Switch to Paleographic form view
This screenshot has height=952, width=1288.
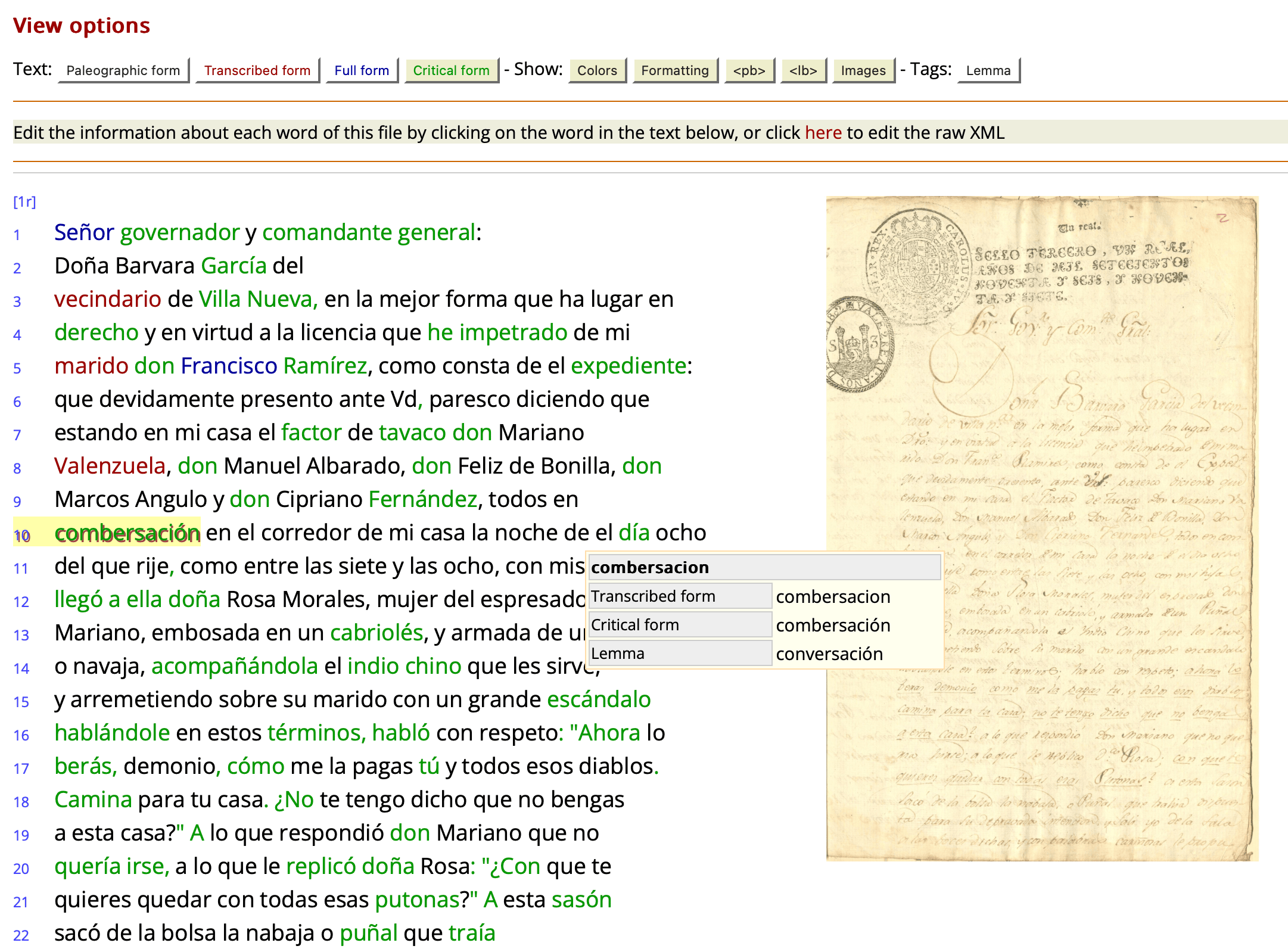[123, 70]
